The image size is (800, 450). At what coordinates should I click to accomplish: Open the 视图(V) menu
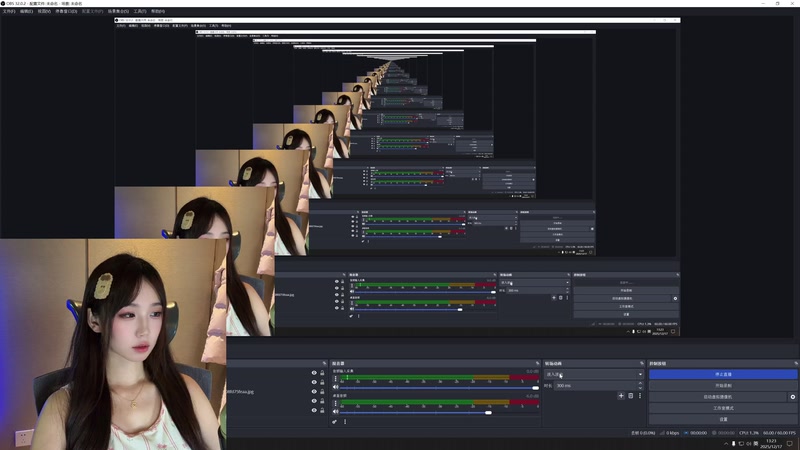click(44, 11)
